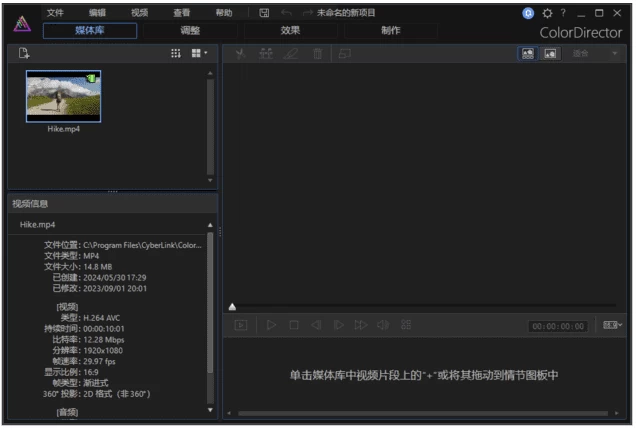
Task: Click the sort media library icon
Action: click(176, 53)
